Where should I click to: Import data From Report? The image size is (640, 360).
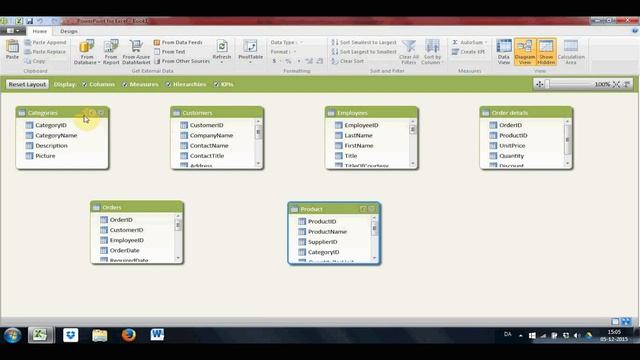click(111, 52)
